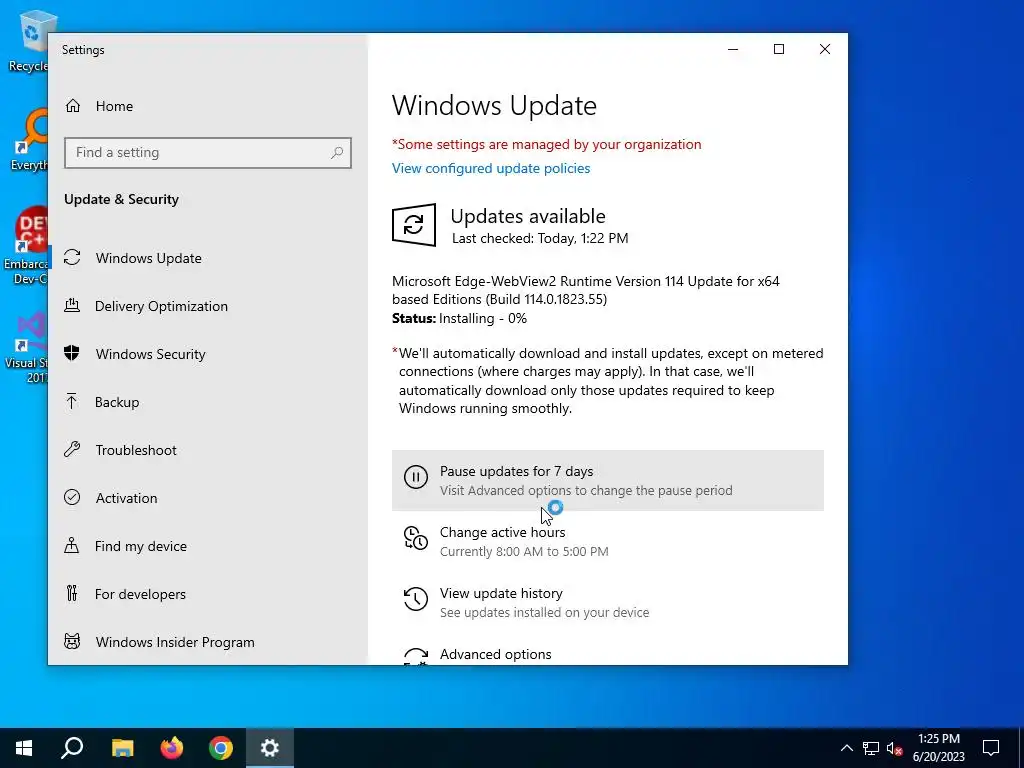This screenshot has height=768, width=1024.
Task: Click the Windows Update sync icon in the sidebar
Action: [72, 257]
